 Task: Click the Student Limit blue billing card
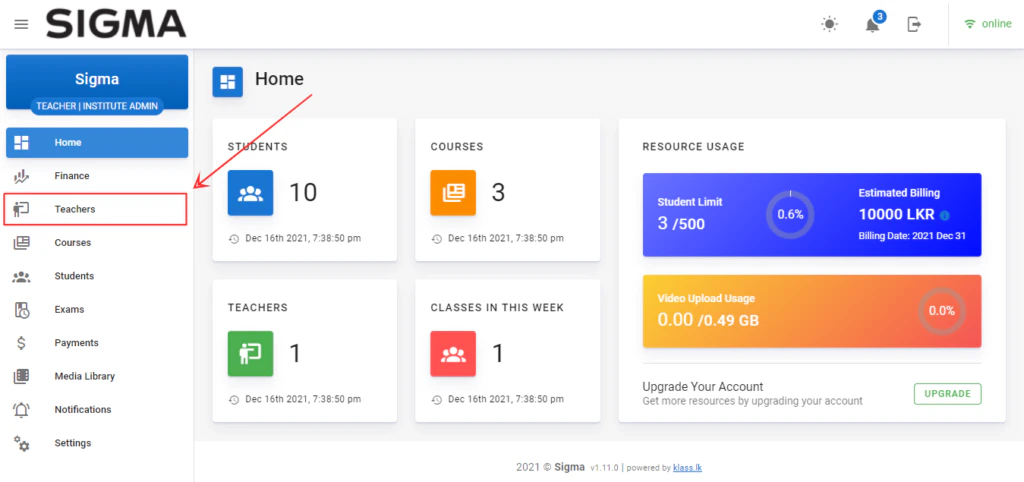(x=812, y=214)
